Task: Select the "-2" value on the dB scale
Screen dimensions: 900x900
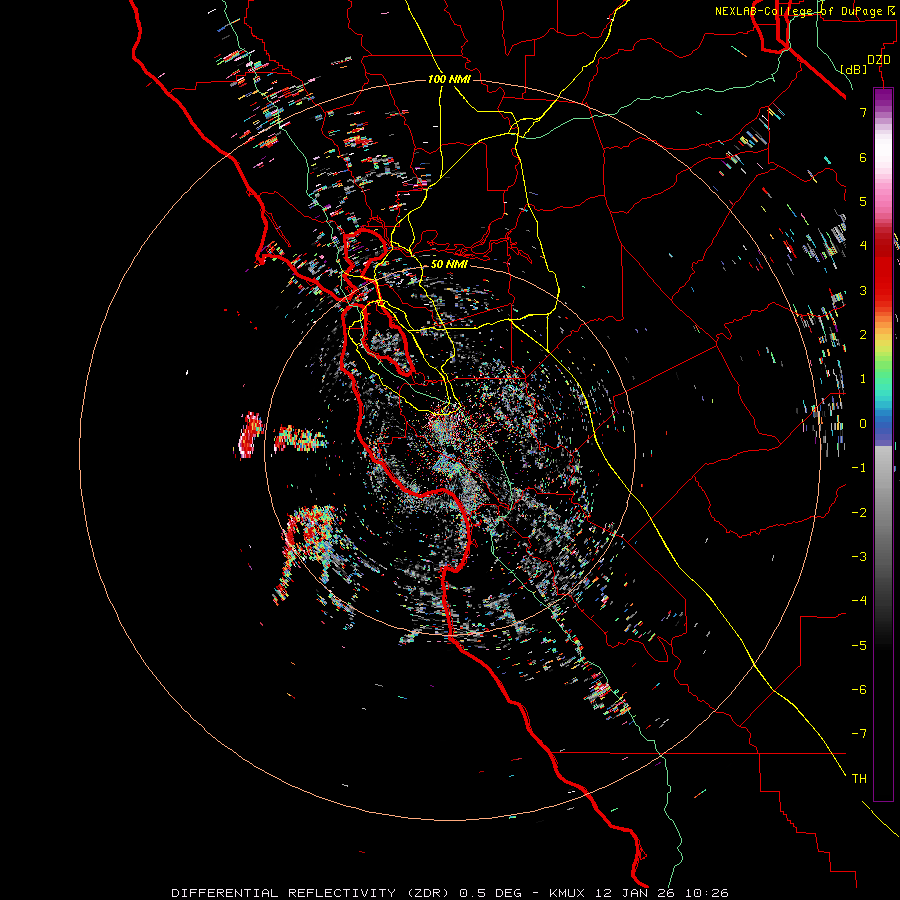Action: click(859, 513)
